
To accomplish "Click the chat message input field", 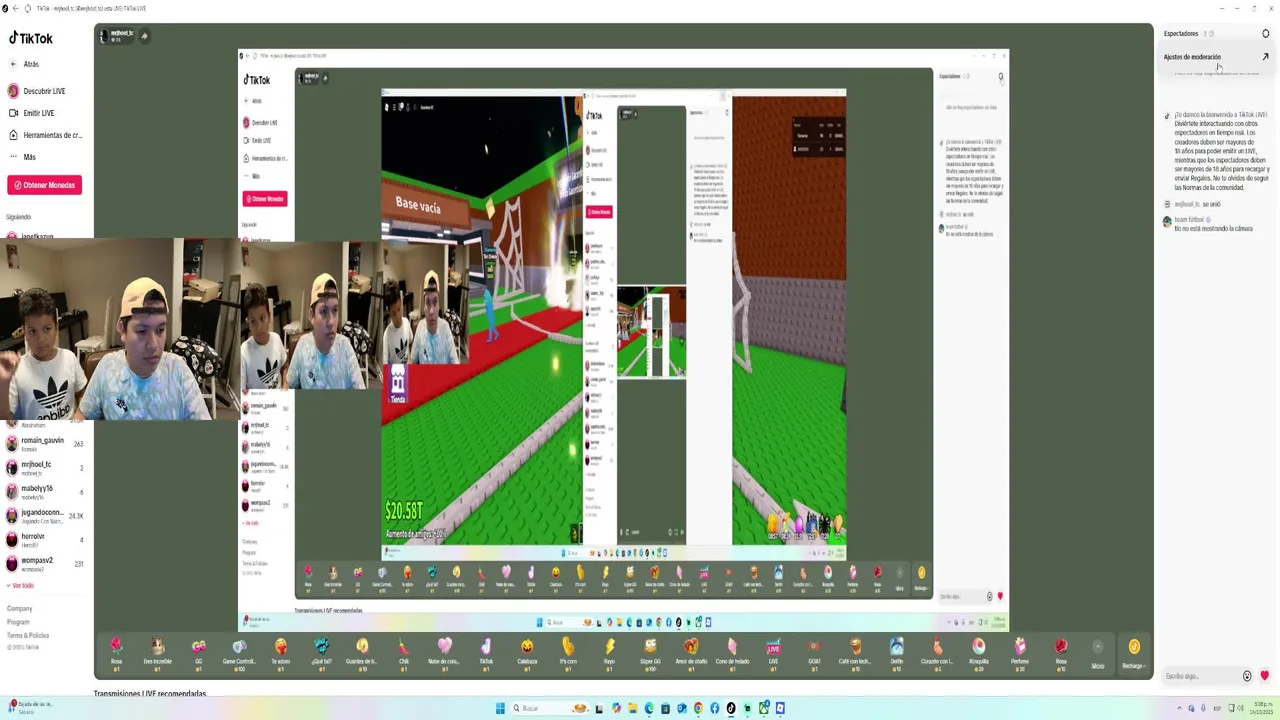I will point(1200,676).
